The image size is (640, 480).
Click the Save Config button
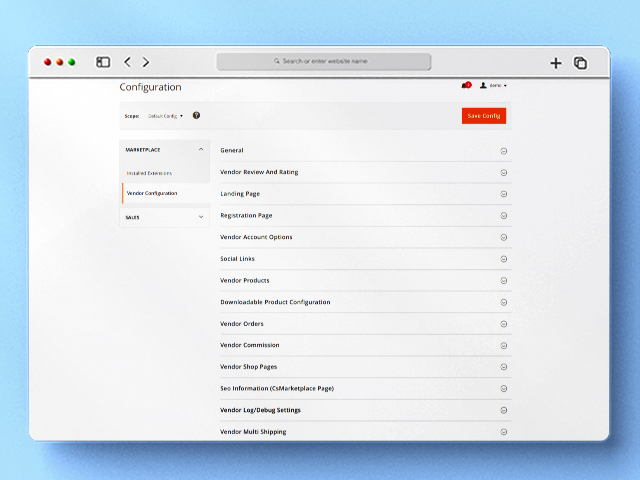coord(484,116)
